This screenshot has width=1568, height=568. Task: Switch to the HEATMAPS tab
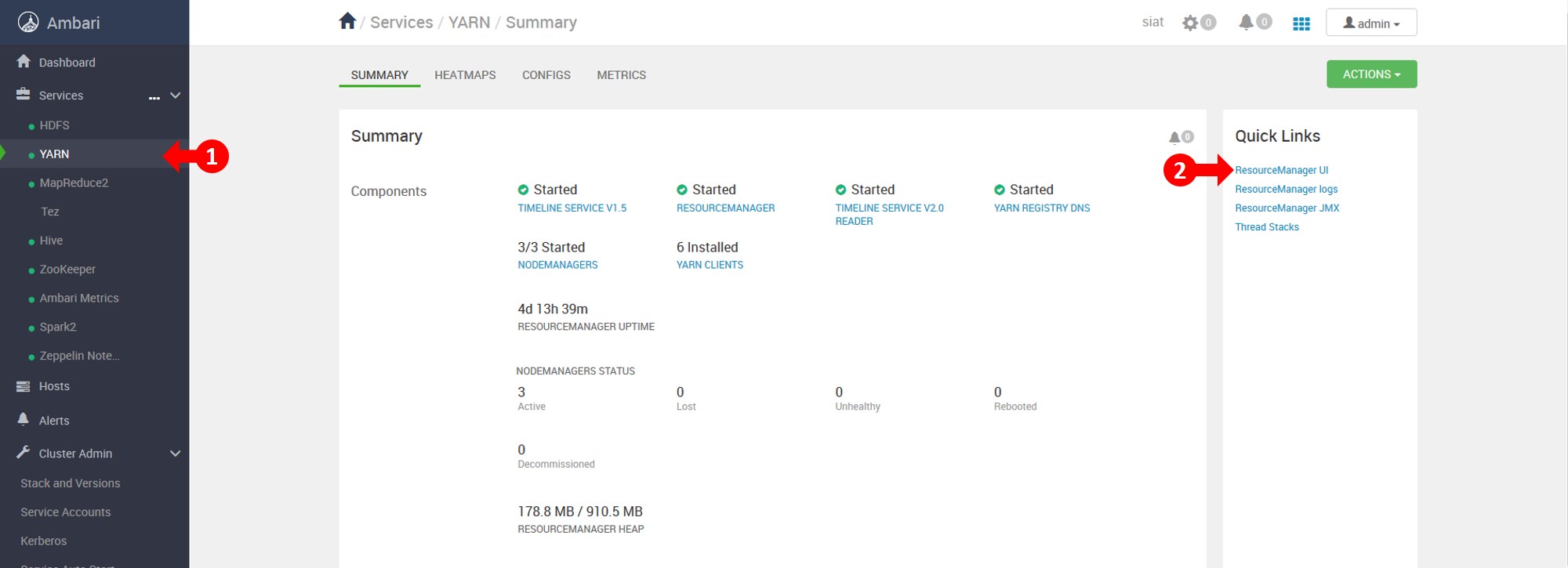click(465, 75)
